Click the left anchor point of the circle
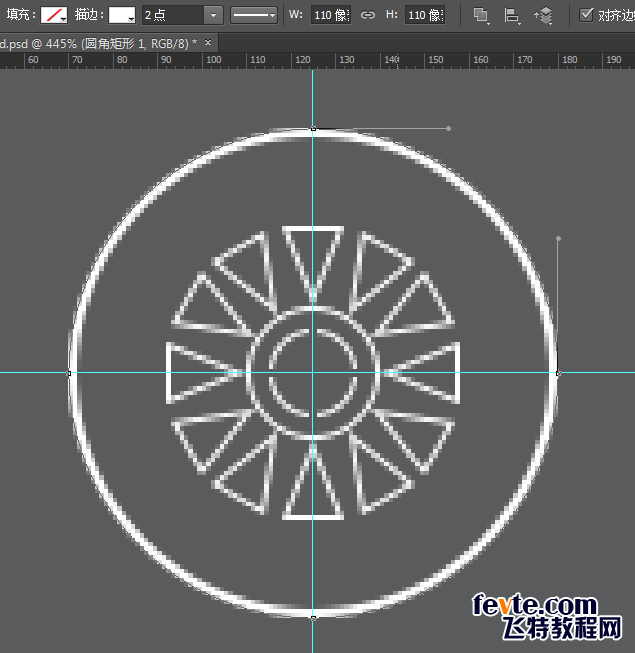635x653 pixels. point(69,373)
